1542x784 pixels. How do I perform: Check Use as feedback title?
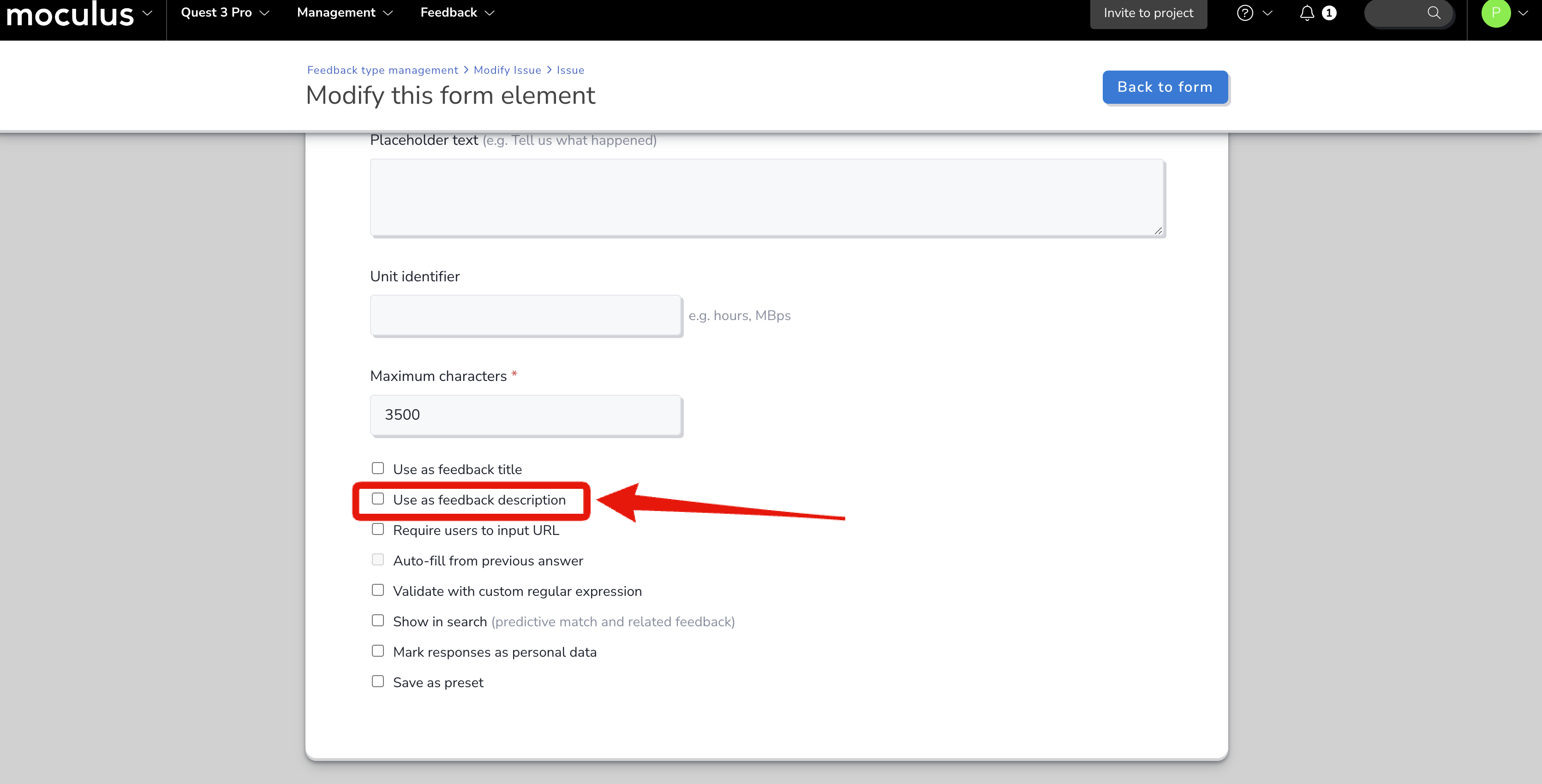(378, 468)
